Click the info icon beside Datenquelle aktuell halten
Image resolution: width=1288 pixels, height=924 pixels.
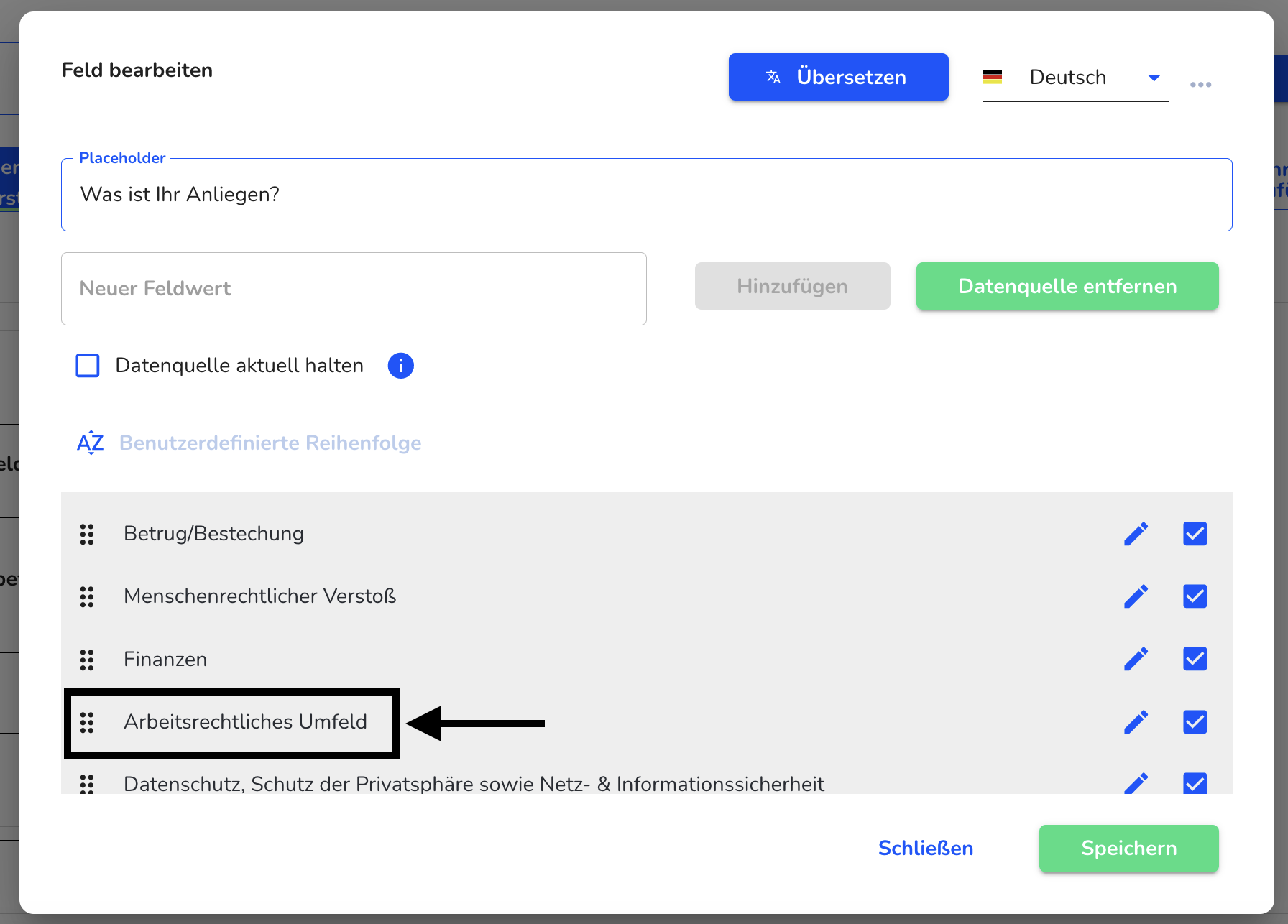pyautogui.click(x=400, y=366)
